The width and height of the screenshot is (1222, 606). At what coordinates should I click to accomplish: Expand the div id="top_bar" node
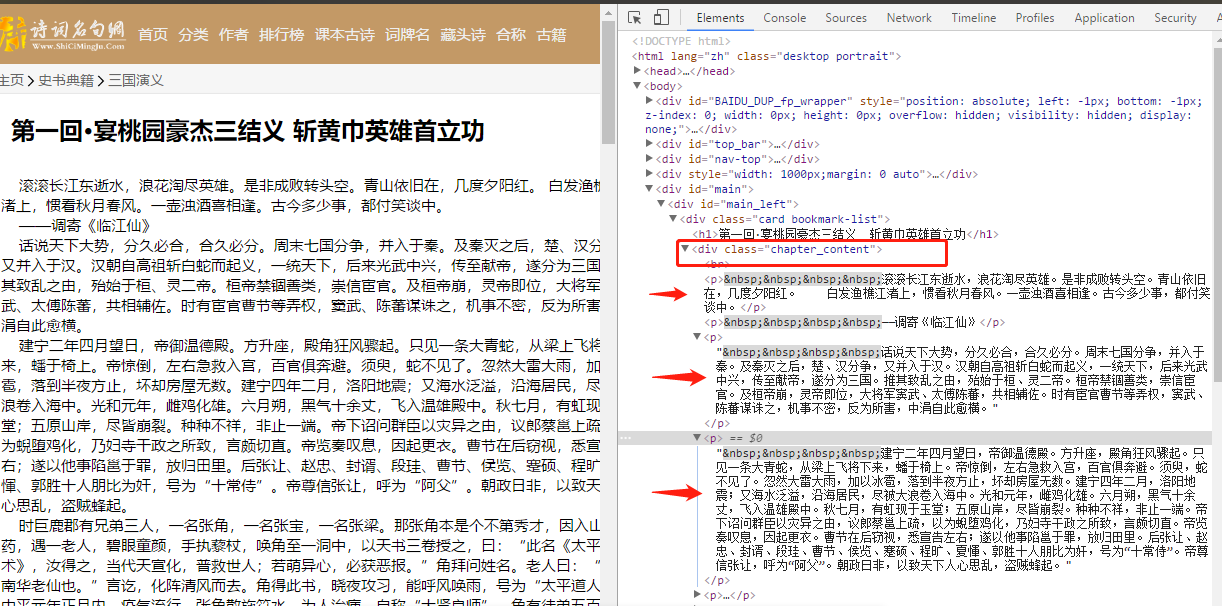651,143
